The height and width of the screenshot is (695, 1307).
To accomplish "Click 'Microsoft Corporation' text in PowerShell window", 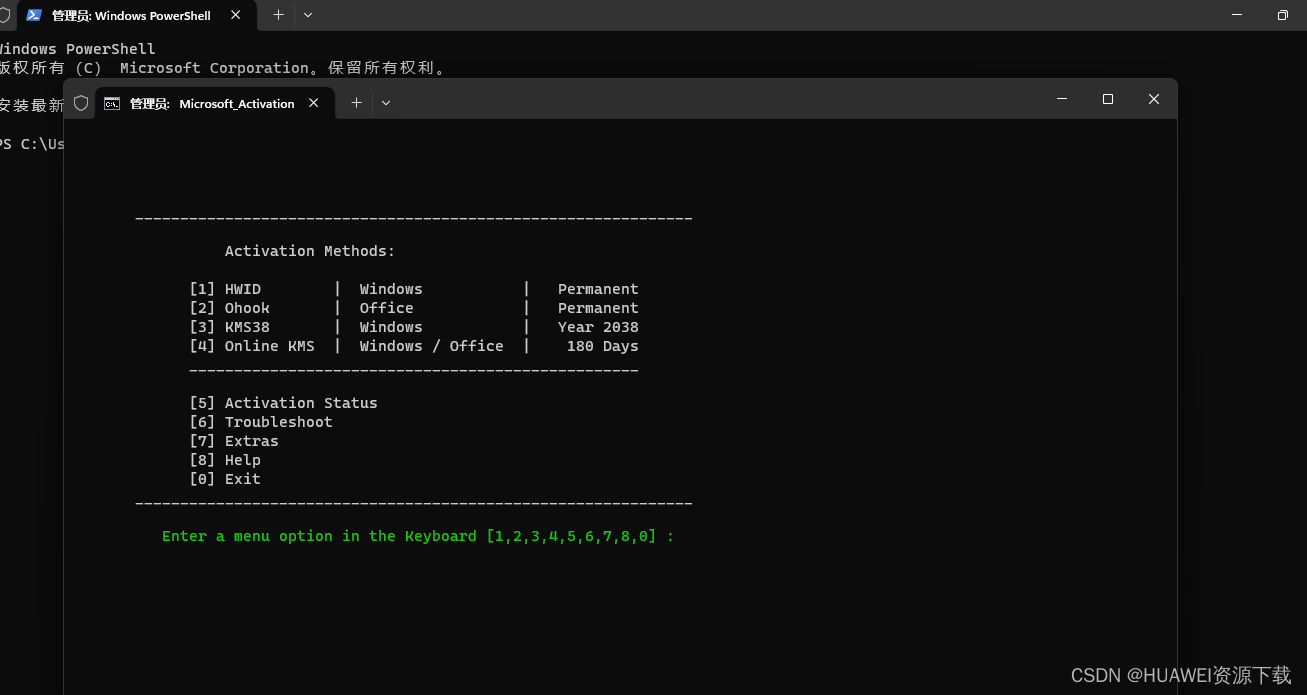I will [215, 68].
